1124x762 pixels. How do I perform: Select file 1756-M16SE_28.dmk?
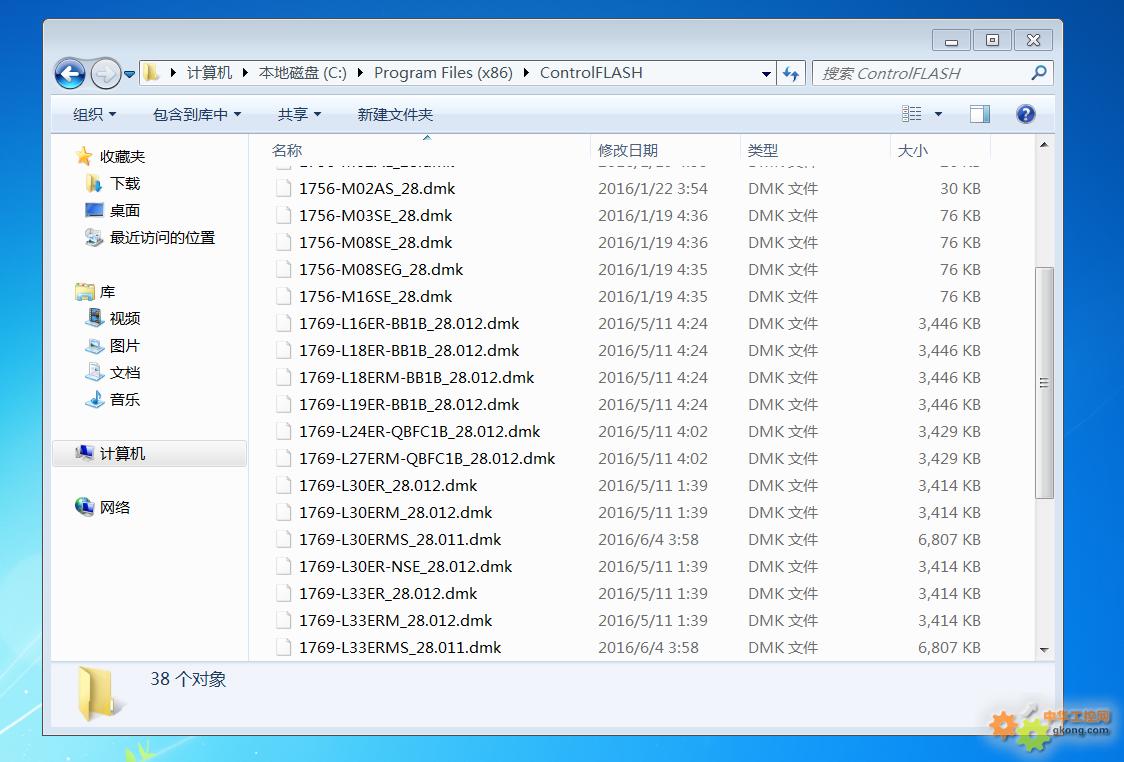pyautogui.click(x=376, y=297)
